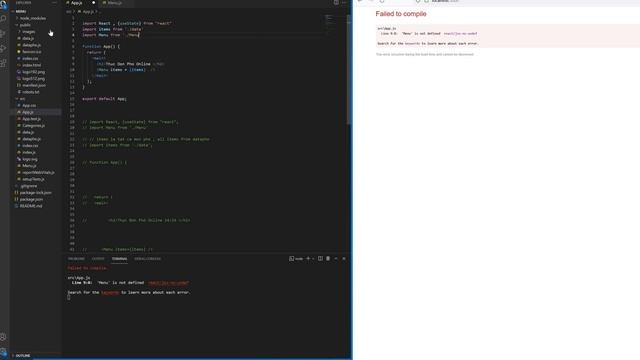Screen dimensions: 640x360
Task: Click the App.js breadcrumb in editor
Action: [88, 12]
